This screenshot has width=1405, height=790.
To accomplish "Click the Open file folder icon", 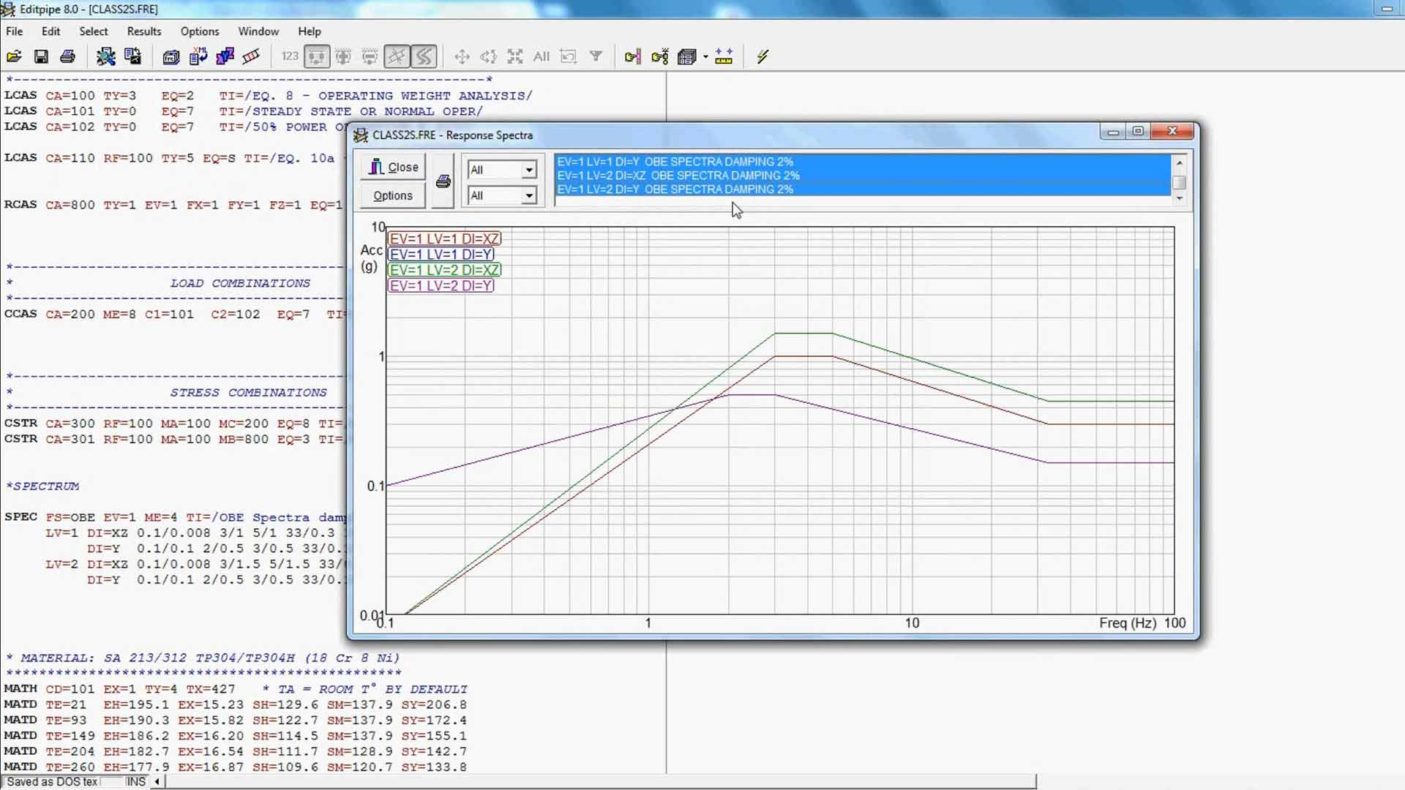I will coord(14,57).
